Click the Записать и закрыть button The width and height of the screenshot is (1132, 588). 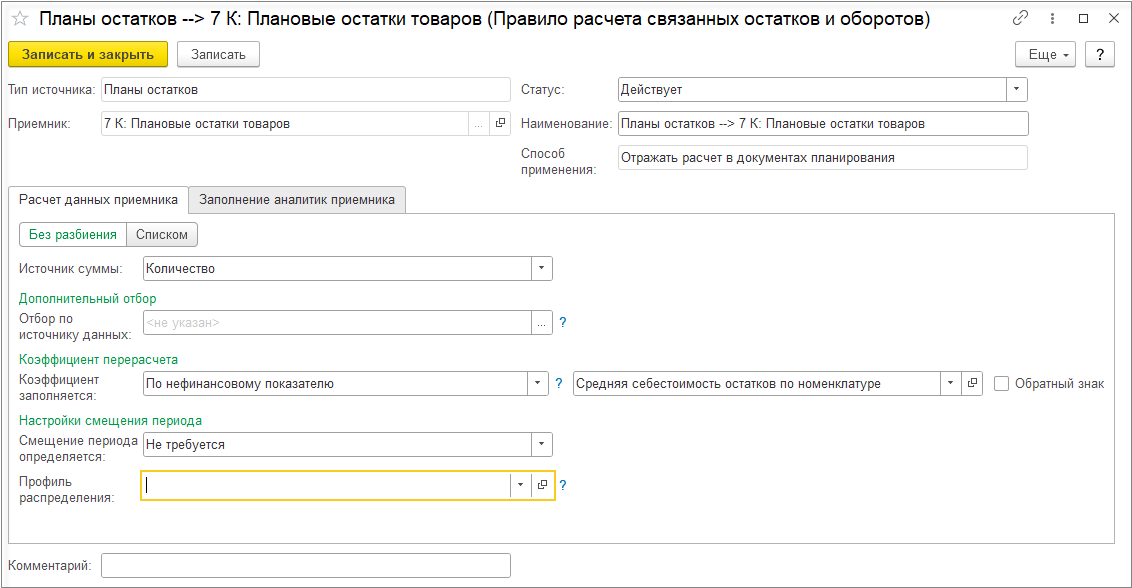(x=88, y=55)
